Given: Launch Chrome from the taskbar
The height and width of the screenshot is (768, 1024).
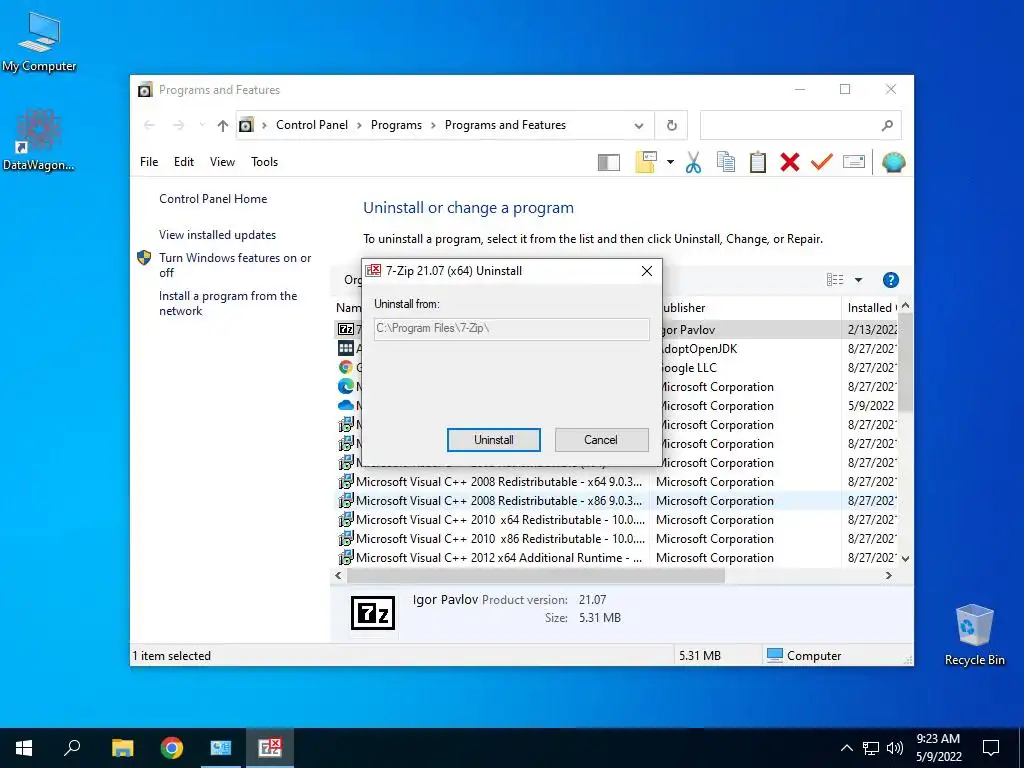Looking at the screenshot, I should click(172, 748).
